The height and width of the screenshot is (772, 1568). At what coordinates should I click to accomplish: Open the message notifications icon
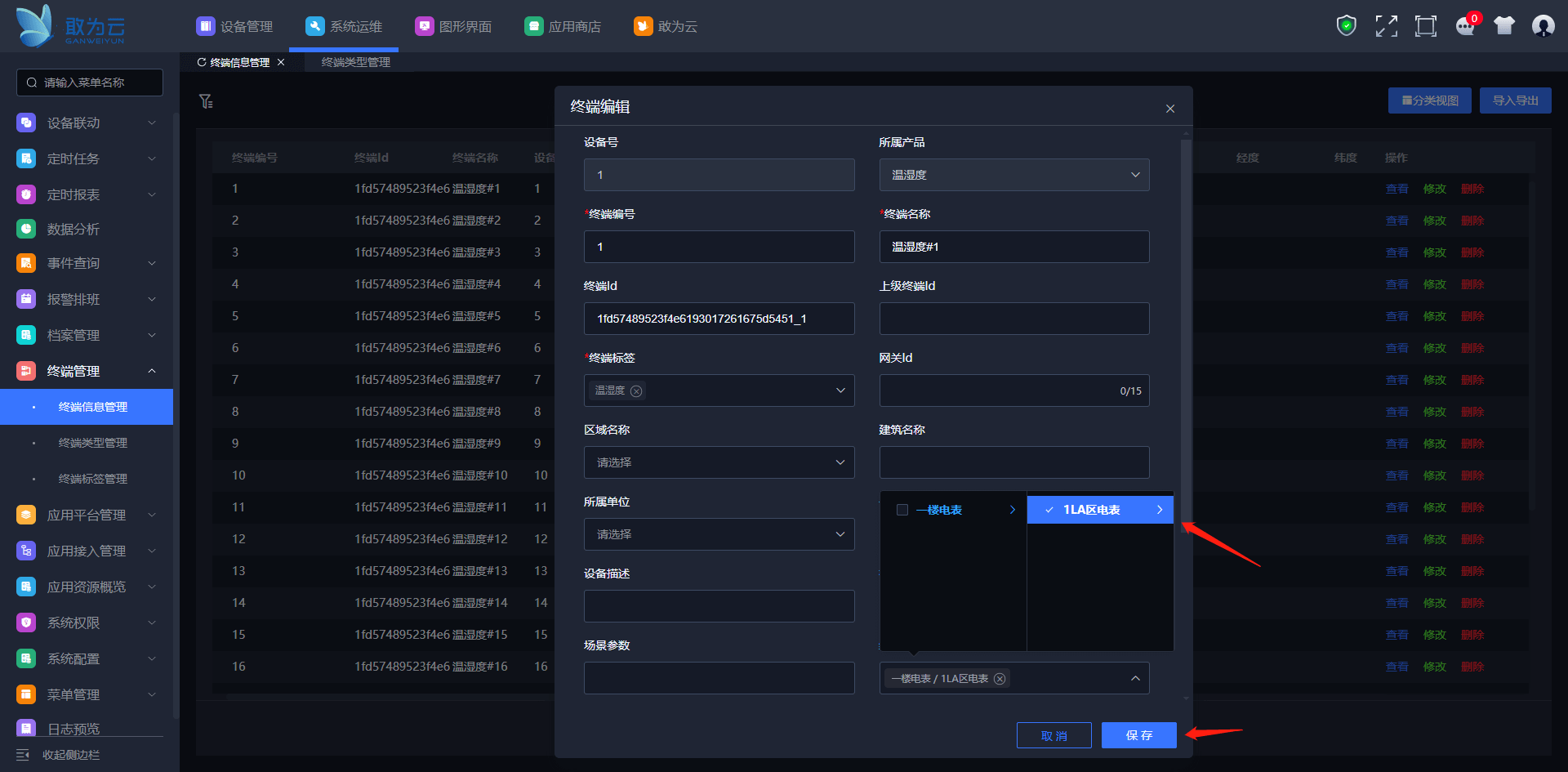pyautogui.click(x=1465, y=26)
